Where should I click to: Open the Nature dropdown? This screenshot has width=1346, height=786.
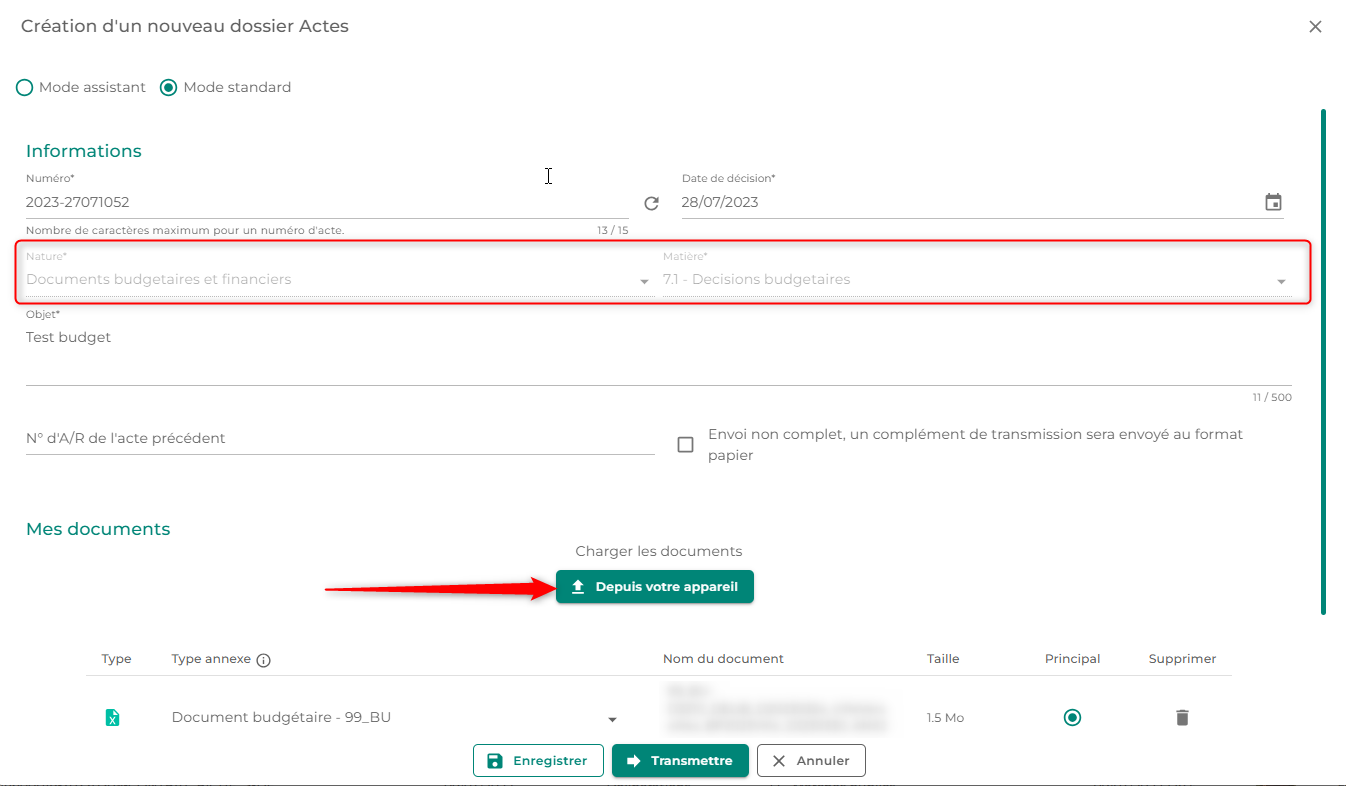338,281
